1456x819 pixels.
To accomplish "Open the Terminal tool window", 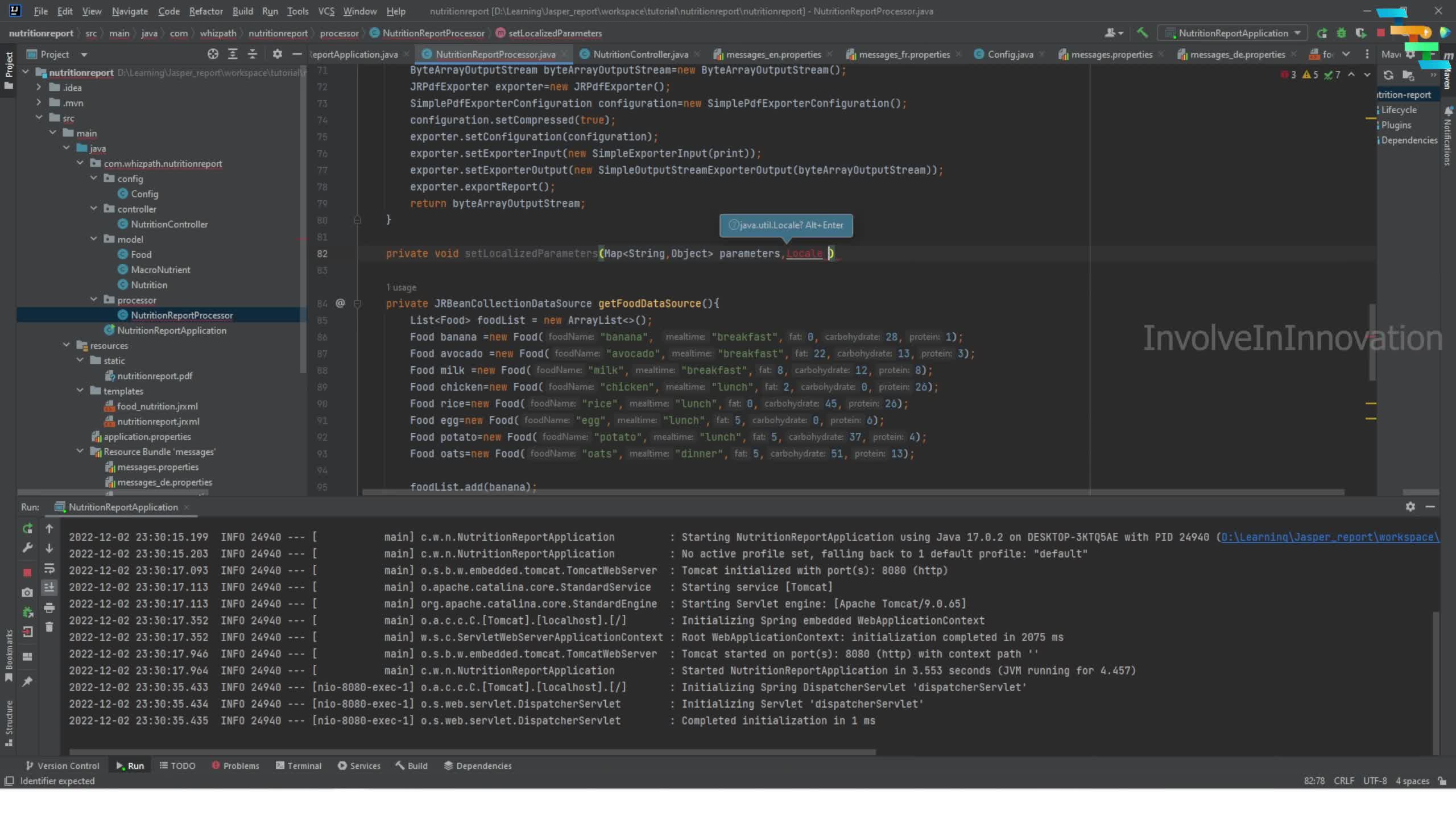I will (299, 766).
